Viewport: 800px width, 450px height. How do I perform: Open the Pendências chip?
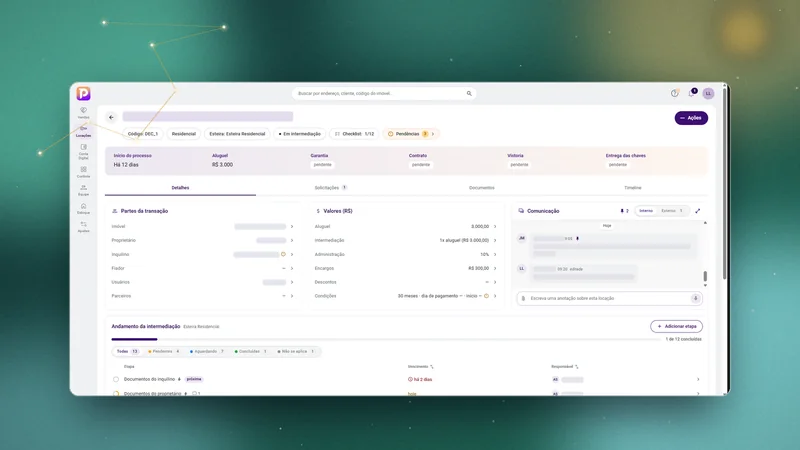tap(411, 134)
